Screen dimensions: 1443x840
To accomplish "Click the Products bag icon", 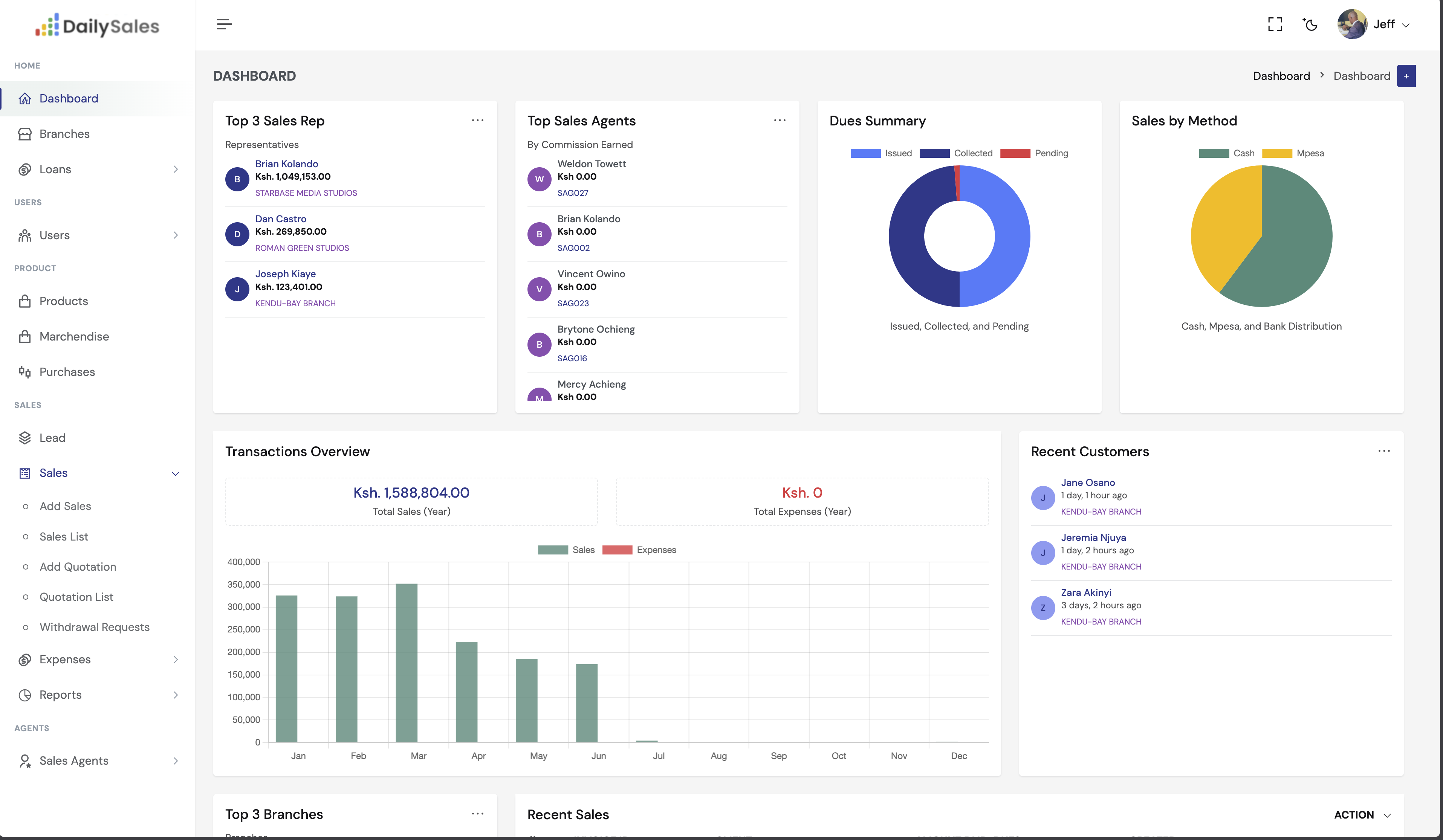I will click(x=24, y=301).
